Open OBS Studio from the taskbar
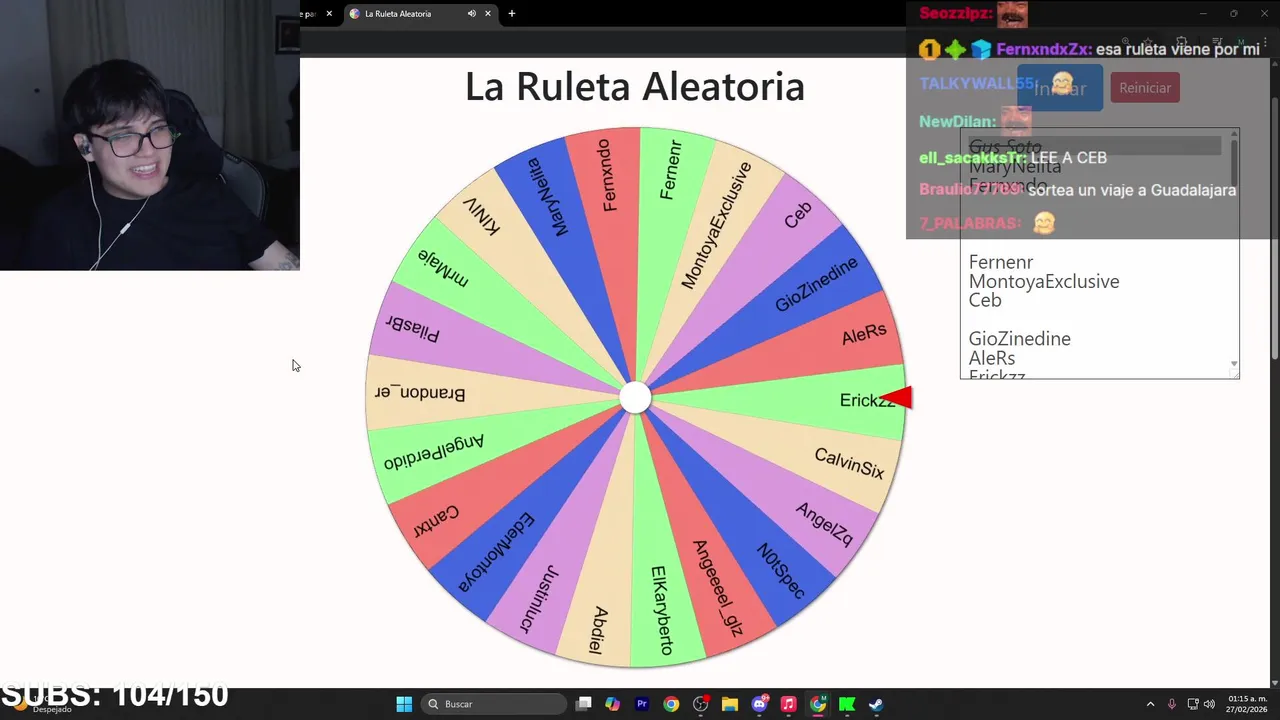This screenshot has width=1280, height=720. tap(701, 704)
